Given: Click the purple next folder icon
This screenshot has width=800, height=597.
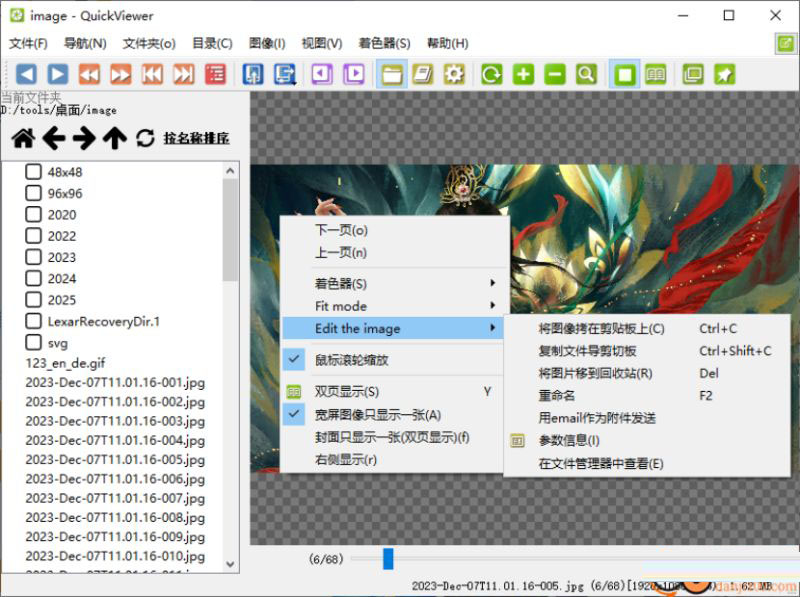Looking at the screenshot, I should pos(354,74).
